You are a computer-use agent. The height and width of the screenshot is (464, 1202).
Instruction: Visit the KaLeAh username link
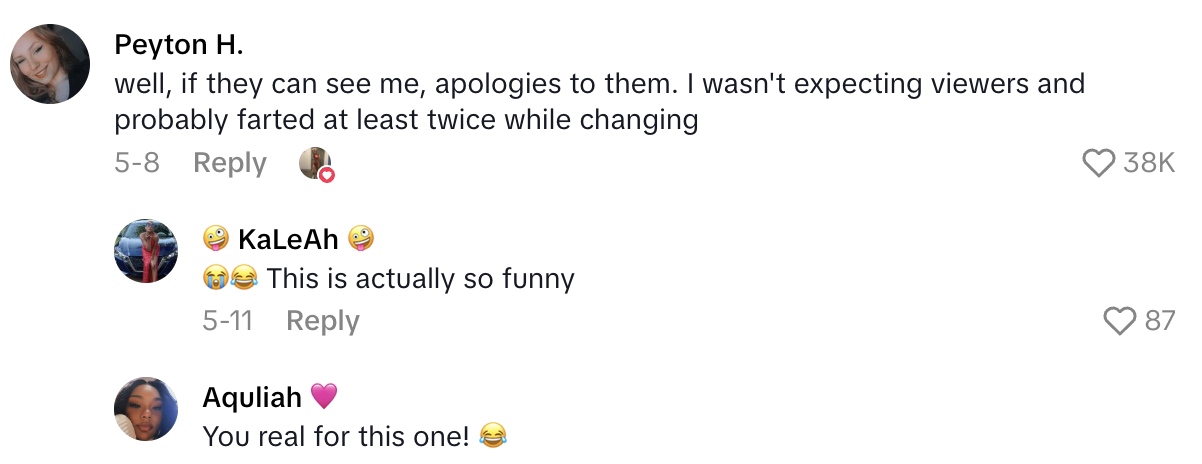[288, 239]
